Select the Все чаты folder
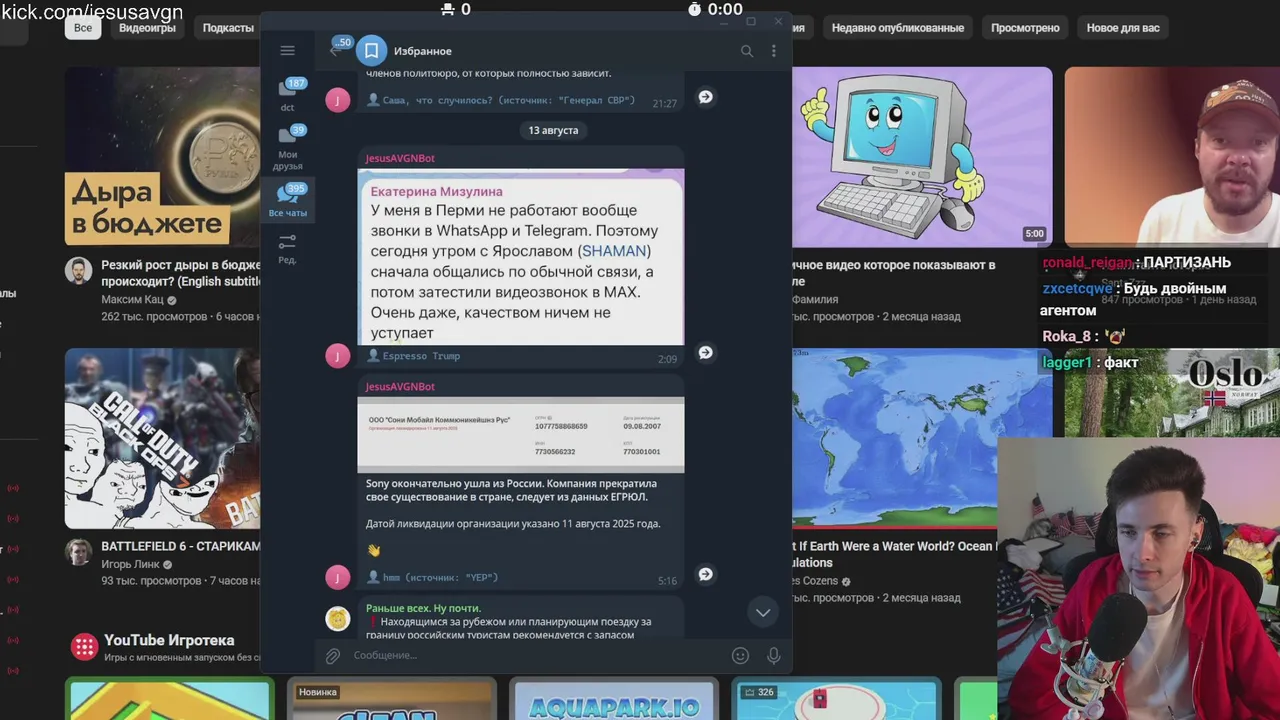Image resolution: width=1280 pixels, height=720 pixels. coord(287,201)
